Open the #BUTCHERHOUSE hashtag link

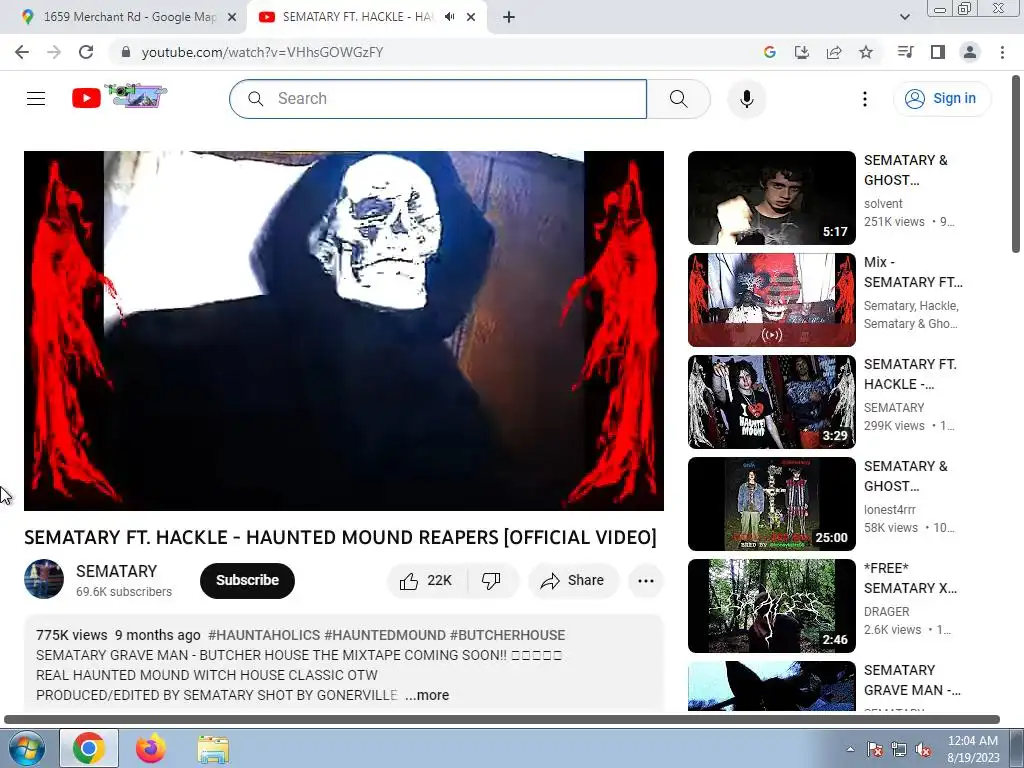pyautogui.click(x=507, y=635)
